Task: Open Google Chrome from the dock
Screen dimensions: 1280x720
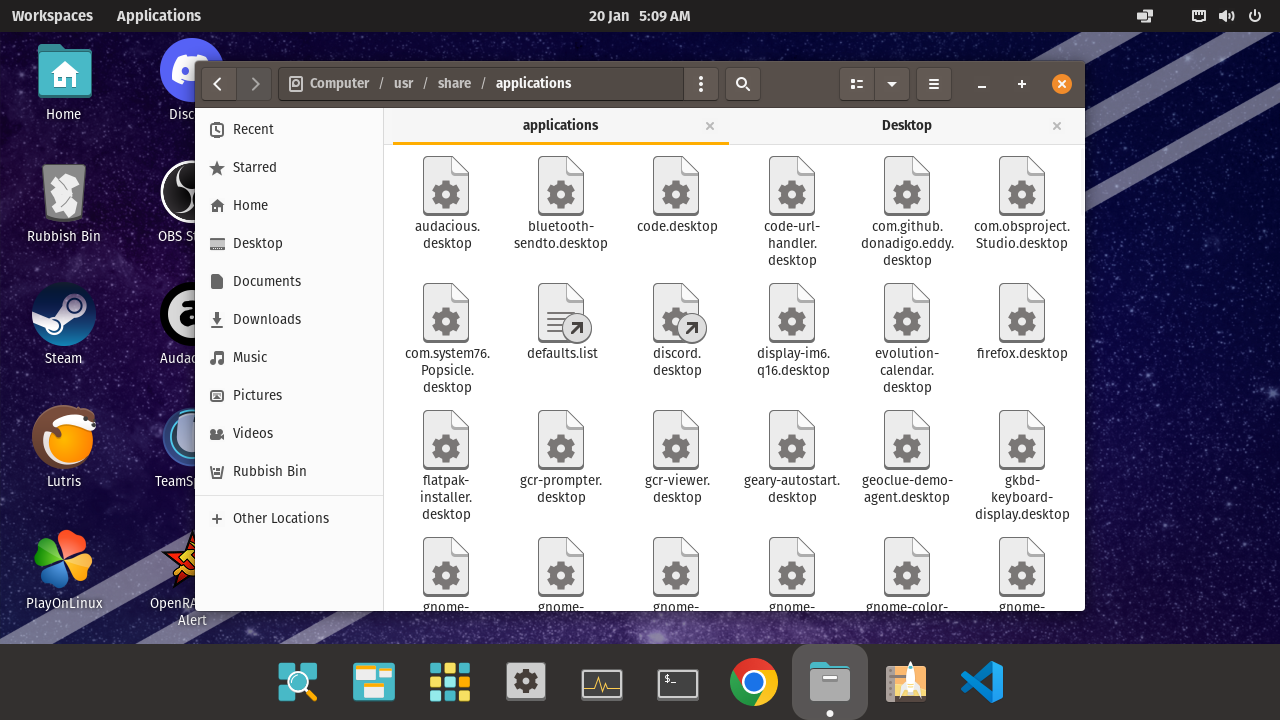Action: [754, 682]
